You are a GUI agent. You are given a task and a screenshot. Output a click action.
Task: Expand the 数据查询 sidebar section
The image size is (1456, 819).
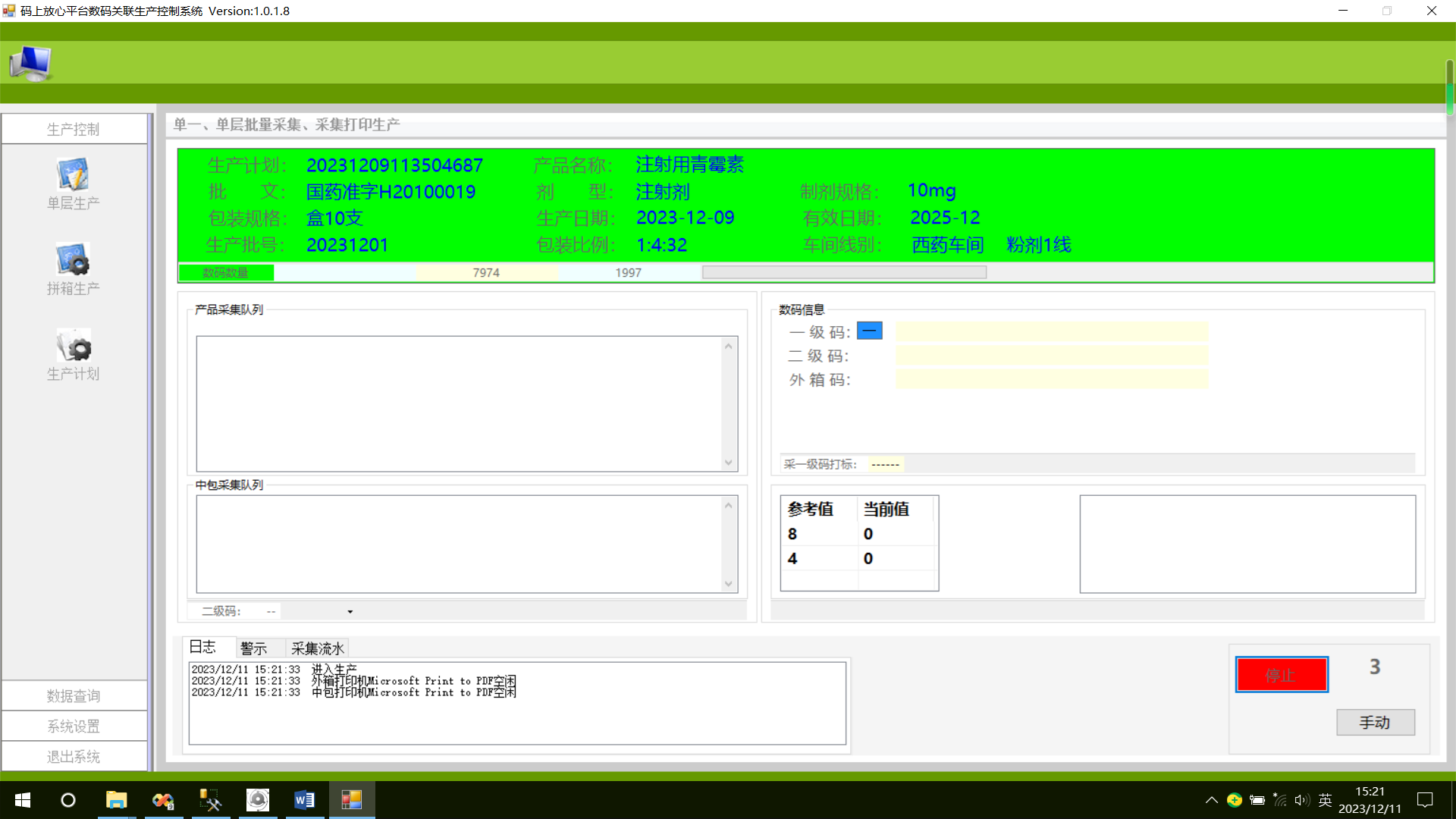coord(74,696)
